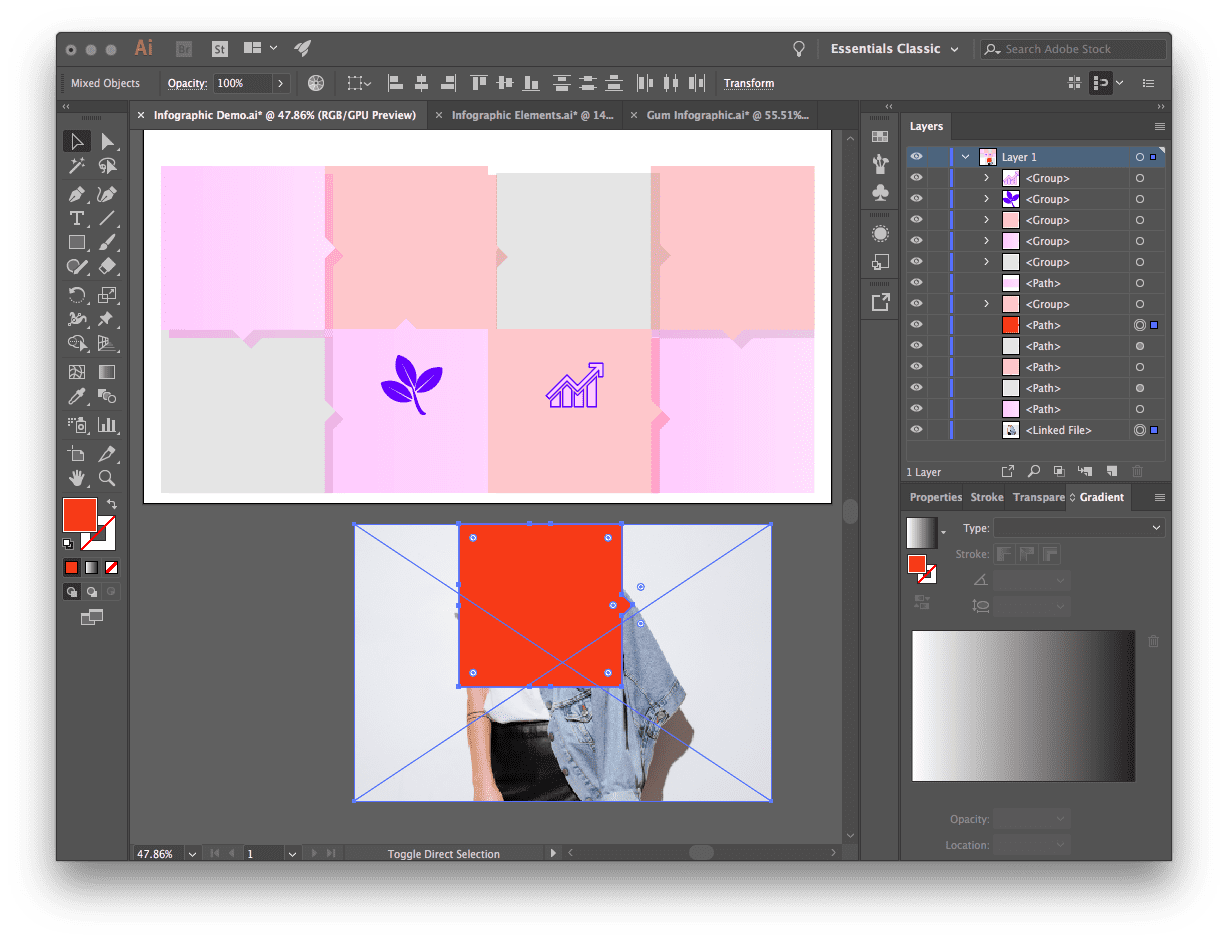Click the Recolor Artwork color wheel icon
The height and width of the screenshot is (941, 1228).
tap(316, 83)
